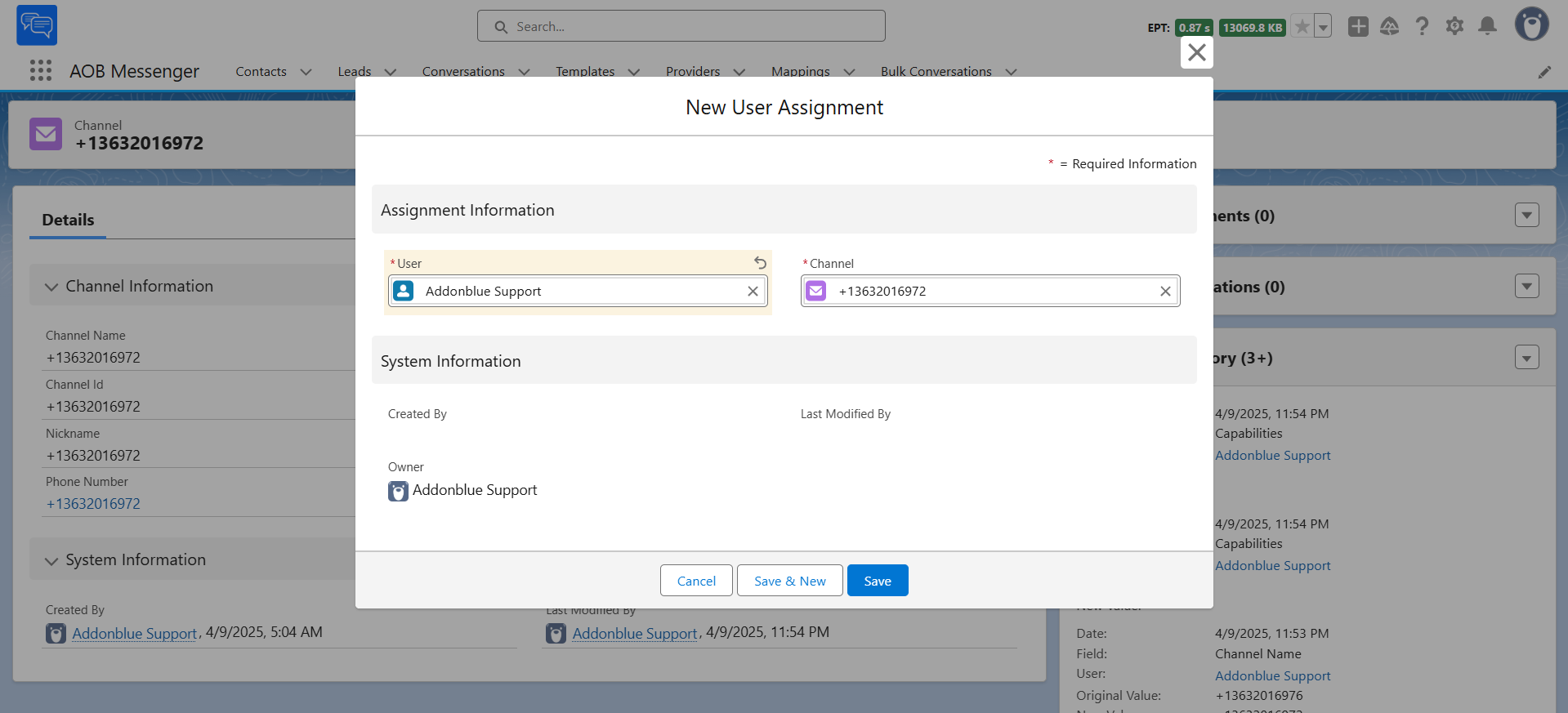
Task: Open Global Actions plus icon
Action: point(1358,26)
